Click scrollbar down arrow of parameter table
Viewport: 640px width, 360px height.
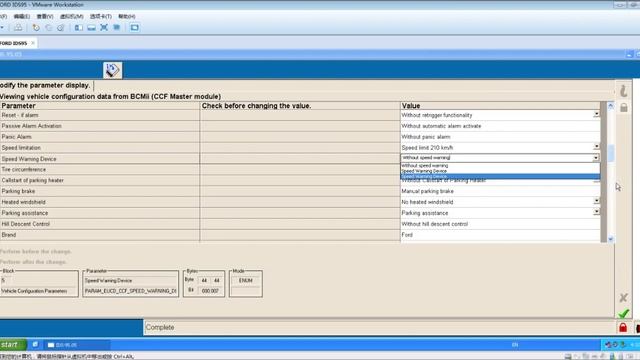tap(611, 239)
